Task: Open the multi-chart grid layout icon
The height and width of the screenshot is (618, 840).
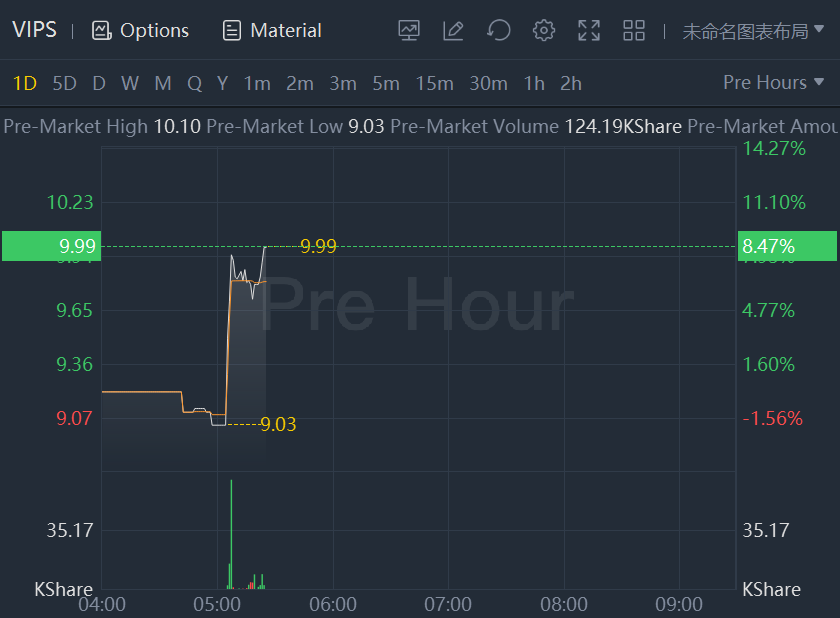Action: [634, 30]
